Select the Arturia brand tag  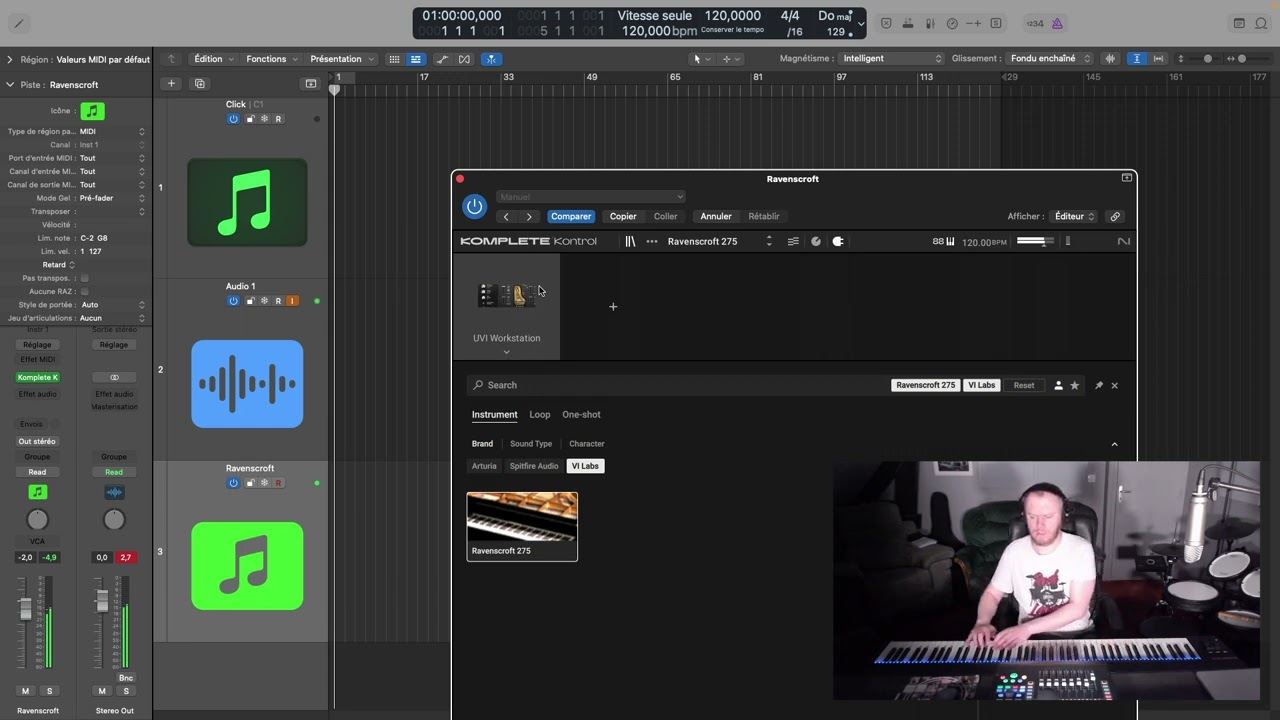[484, 466]
